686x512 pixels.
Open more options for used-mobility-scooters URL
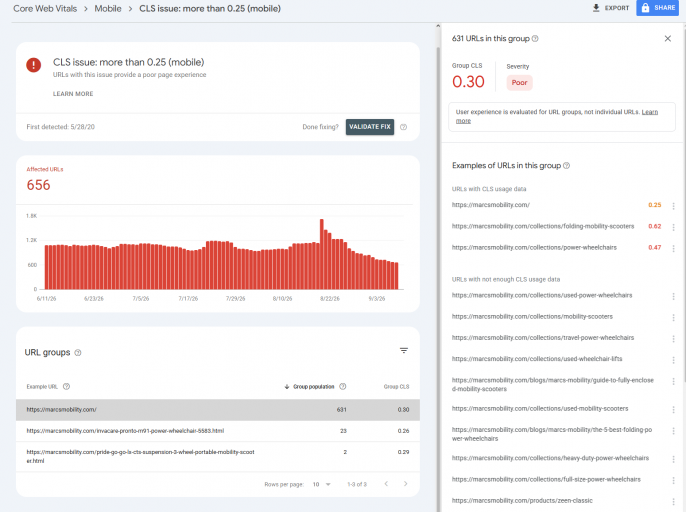point(673,410)
